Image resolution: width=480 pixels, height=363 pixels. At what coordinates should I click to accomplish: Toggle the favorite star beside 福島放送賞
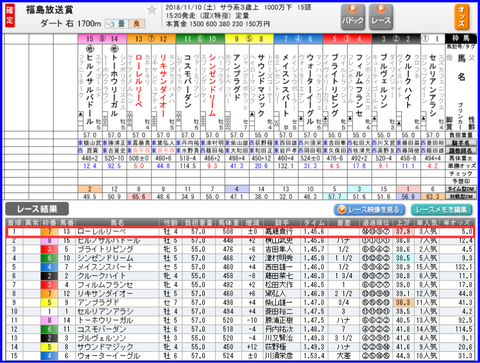152,10
